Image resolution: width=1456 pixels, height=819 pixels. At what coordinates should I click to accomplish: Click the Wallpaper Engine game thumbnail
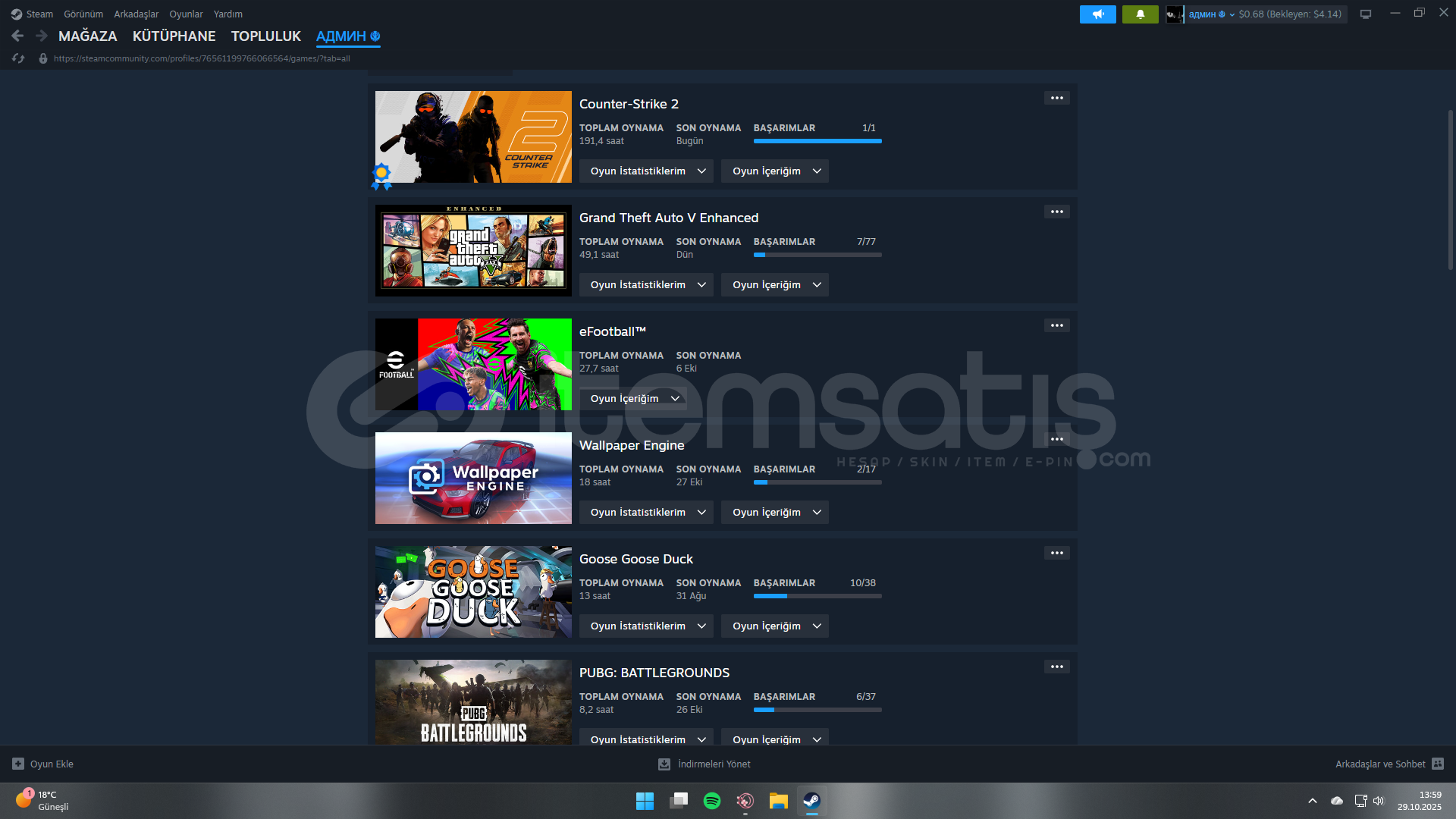point(473,478)
